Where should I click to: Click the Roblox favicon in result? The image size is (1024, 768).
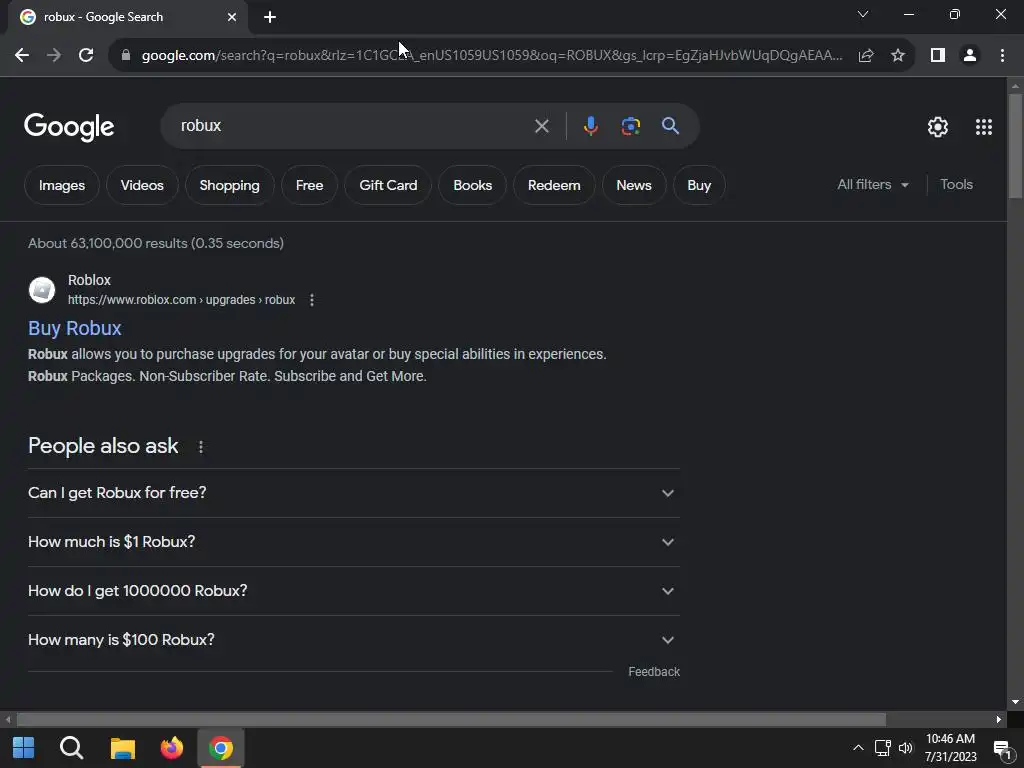pyautogui.click(x=42, y=290)
